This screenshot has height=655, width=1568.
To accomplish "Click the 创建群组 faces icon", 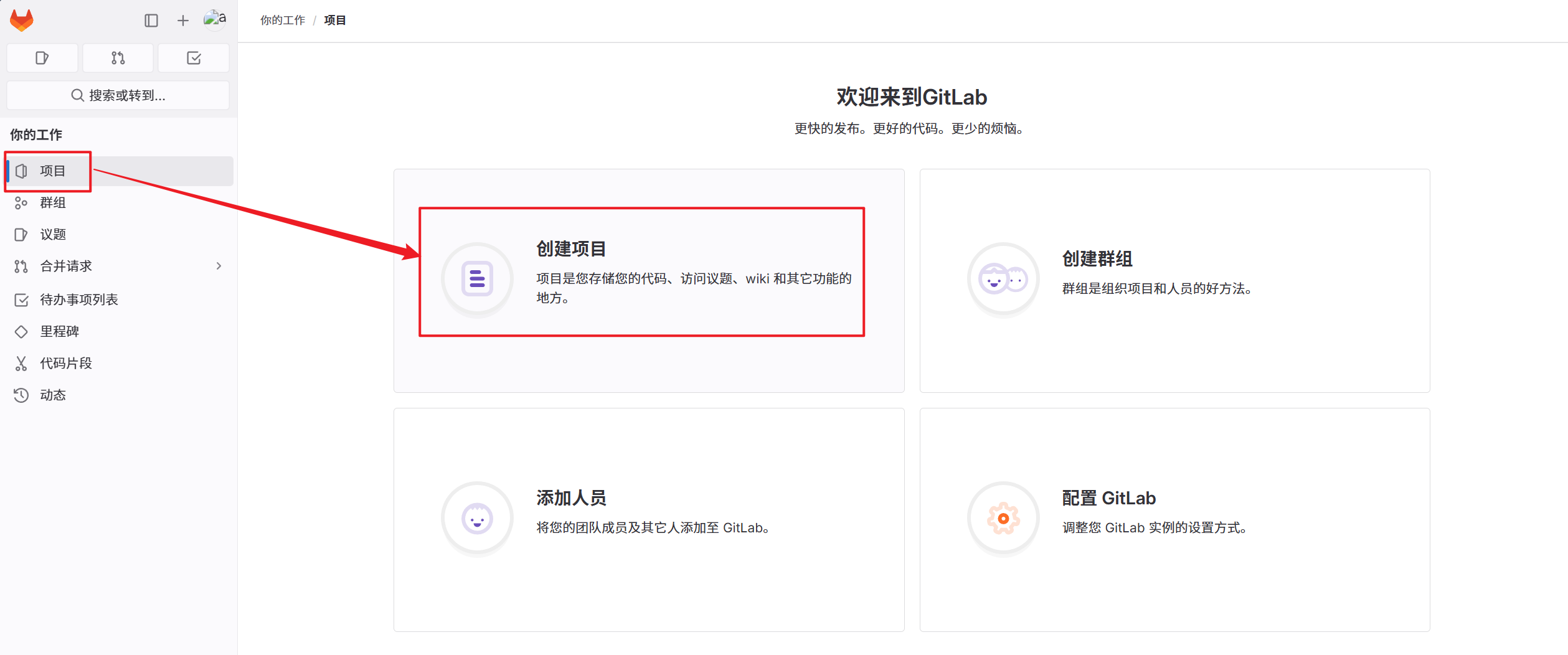I will (1003, 279).
